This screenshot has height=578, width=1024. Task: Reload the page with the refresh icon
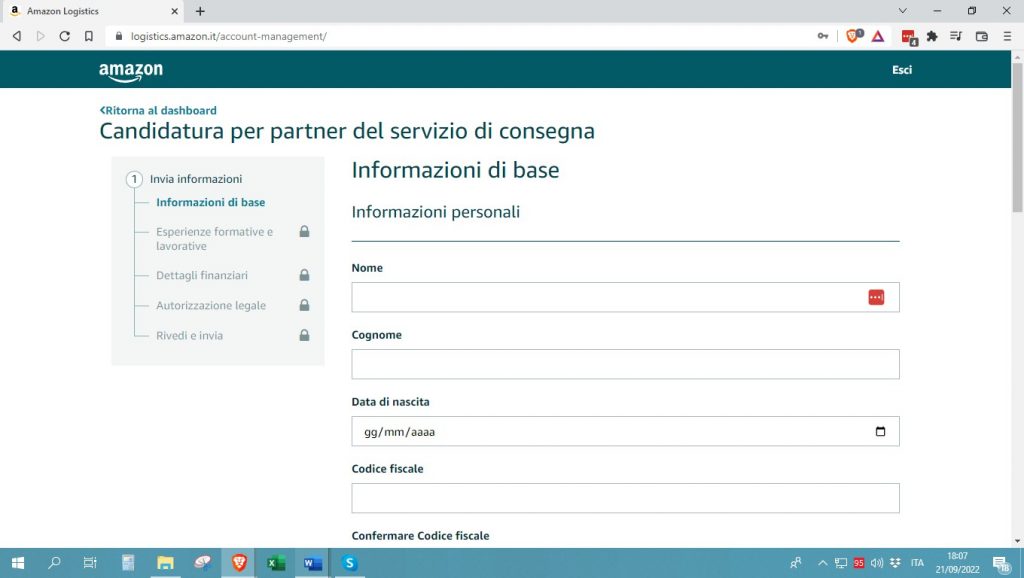[64, 35]
